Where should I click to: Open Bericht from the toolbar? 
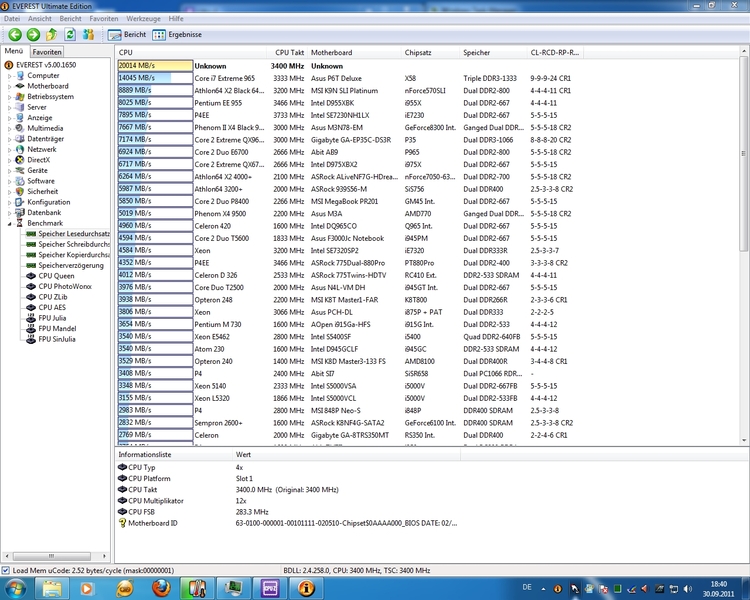pos(127,34)
